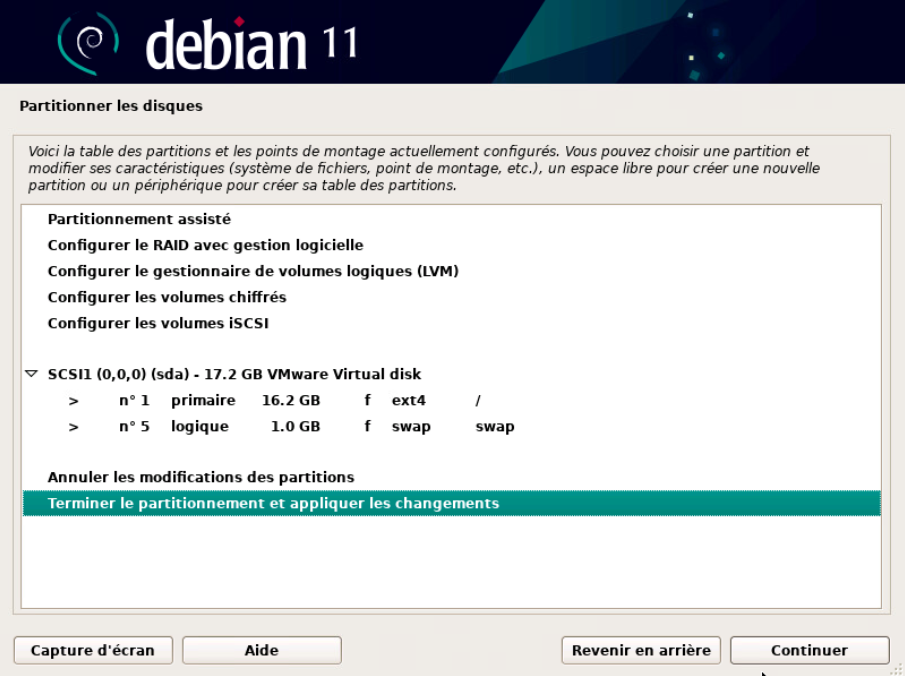
Task: Click the 'f' format flag of swap partition
Action: pyautogui.click(x=367, y=427)
